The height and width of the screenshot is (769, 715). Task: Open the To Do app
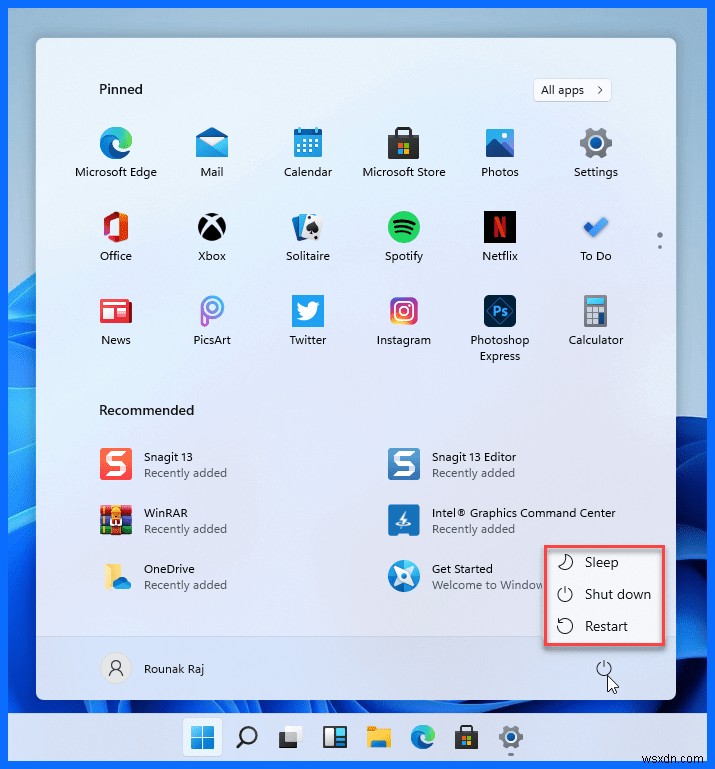pyautogui.click(x=595, y=237)
